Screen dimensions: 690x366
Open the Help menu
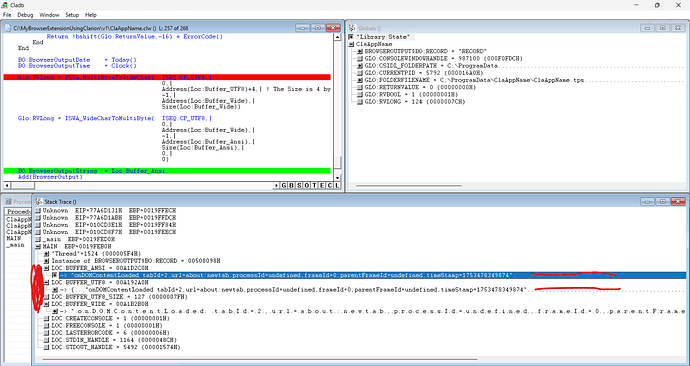[x=91, y=15]
